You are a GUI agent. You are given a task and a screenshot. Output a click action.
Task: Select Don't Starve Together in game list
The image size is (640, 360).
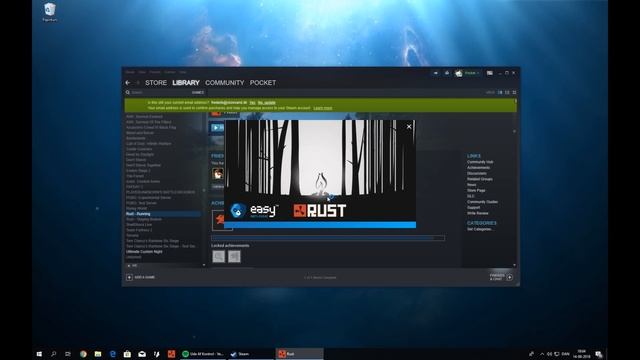pyautogui.click(x=143, y=165)
